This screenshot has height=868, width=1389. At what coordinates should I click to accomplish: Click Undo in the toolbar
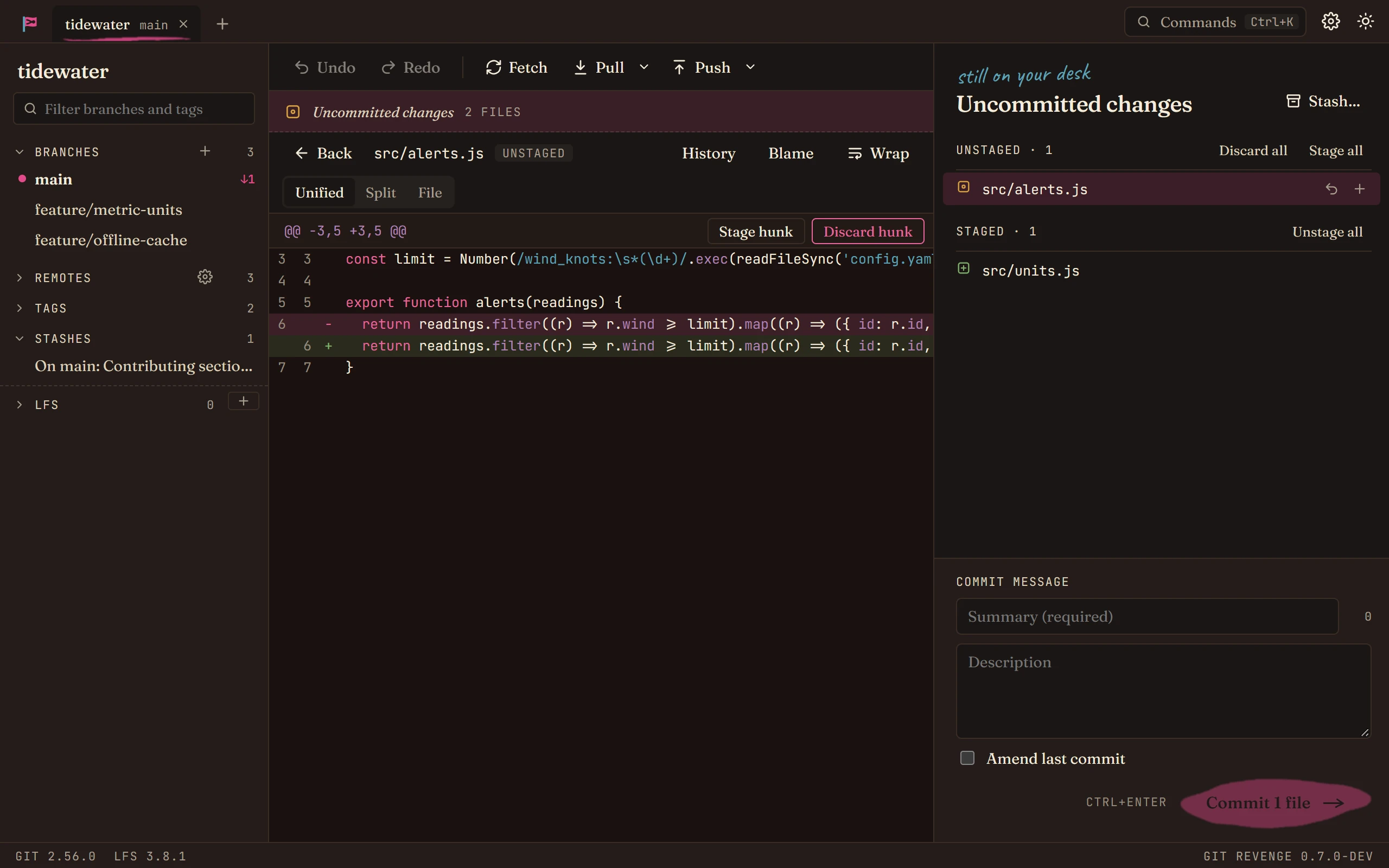pos(325,68)
